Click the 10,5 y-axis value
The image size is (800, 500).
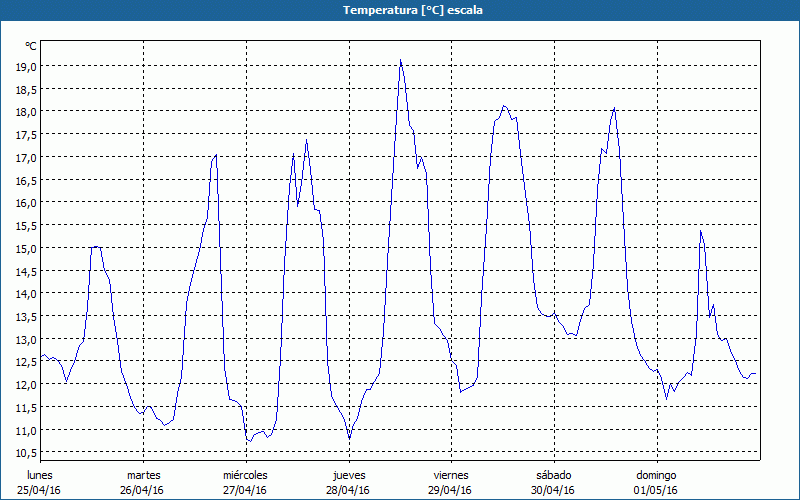tap(28, 453)
